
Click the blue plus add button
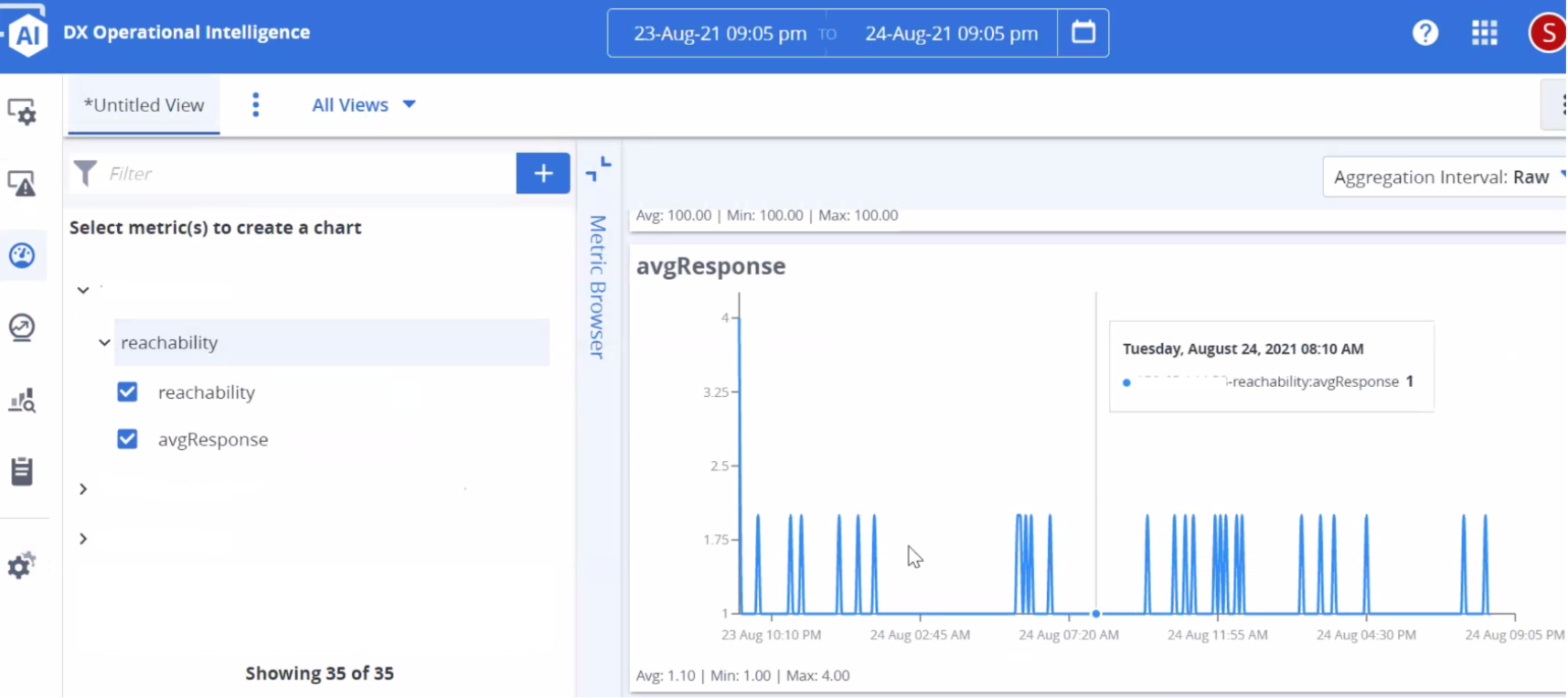point(543,173)
